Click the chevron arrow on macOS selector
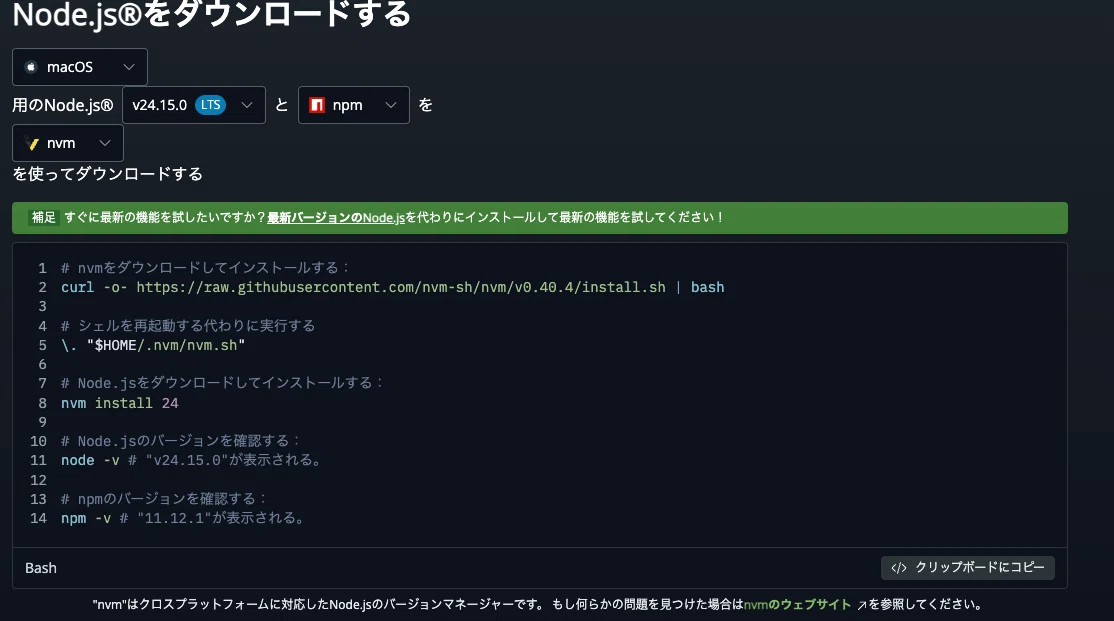The image size is (1114, 621). pos(129,67)
